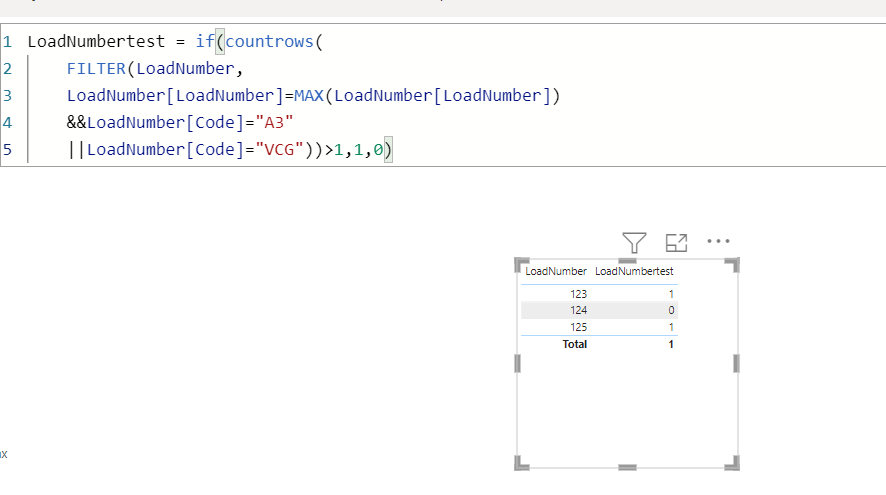Place cursor at end of line 5

(394, 150)
